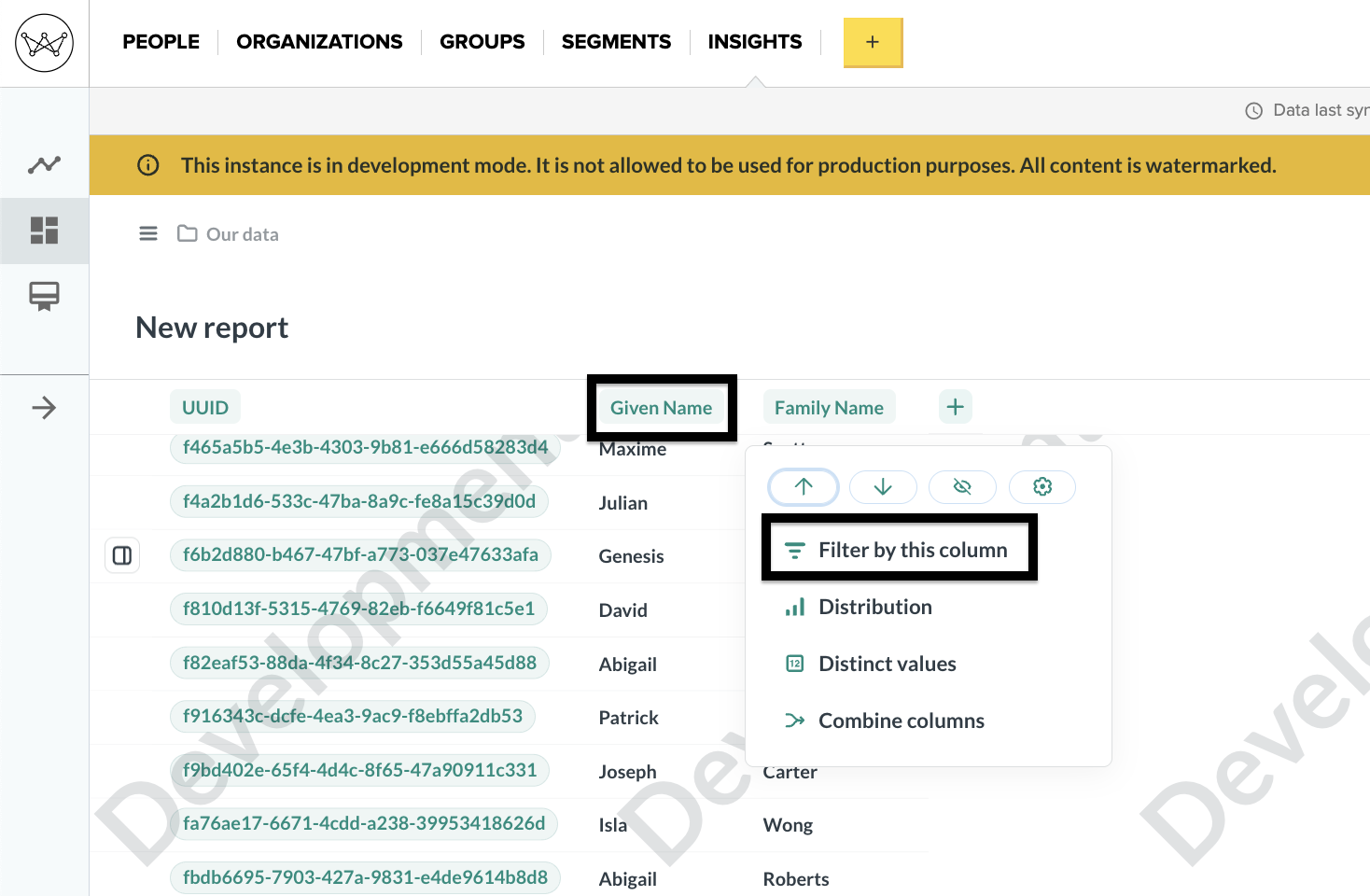Image resolution: width=1370 pixels, height=896 pixels.
Task: Go to the ORGANIZATIONS tab
Action: [319, 42]
